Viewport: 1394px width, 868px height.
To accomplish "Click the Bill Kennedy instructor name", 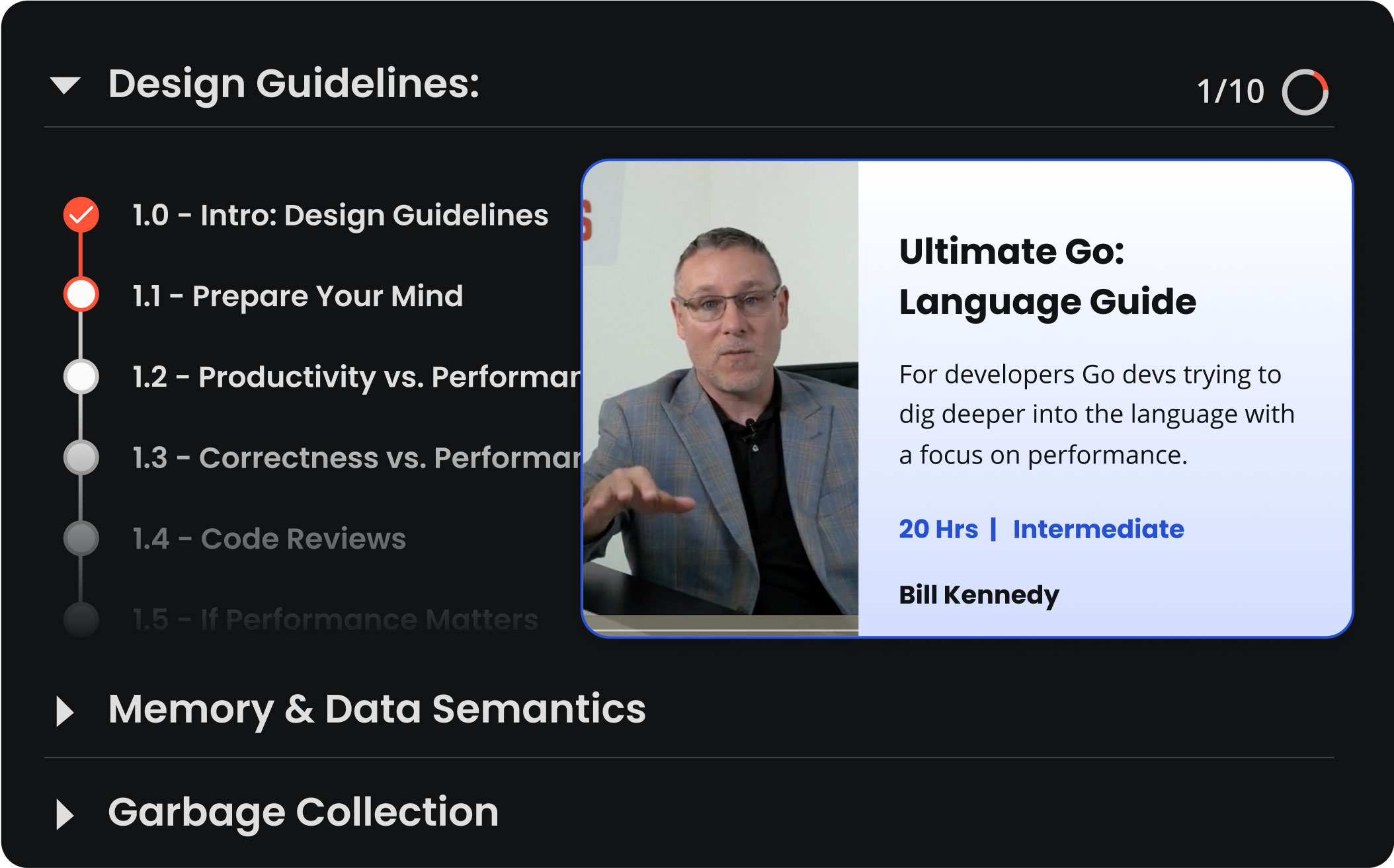I will 979,595.
